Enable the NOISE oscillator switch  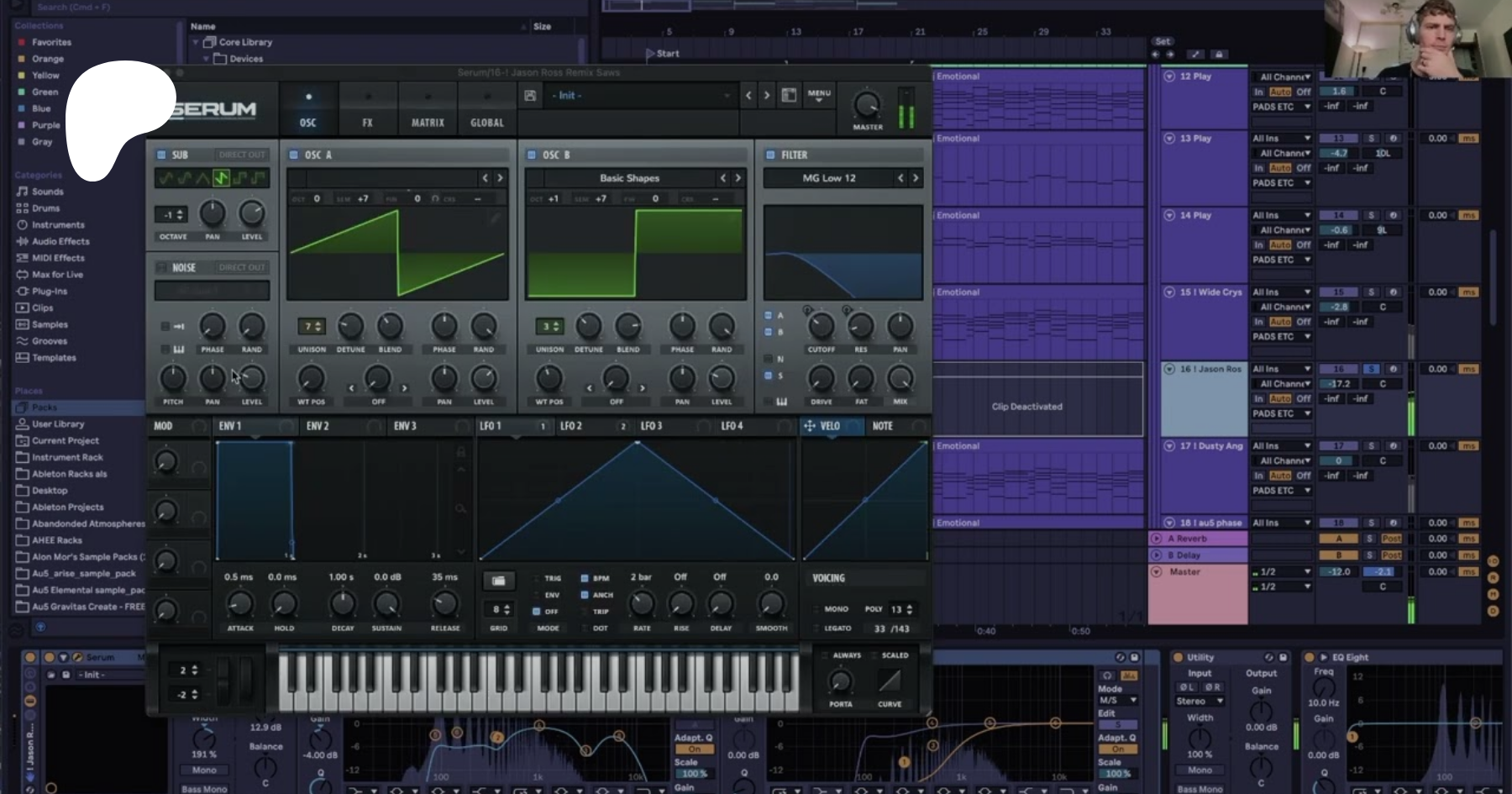pos(161,268)
